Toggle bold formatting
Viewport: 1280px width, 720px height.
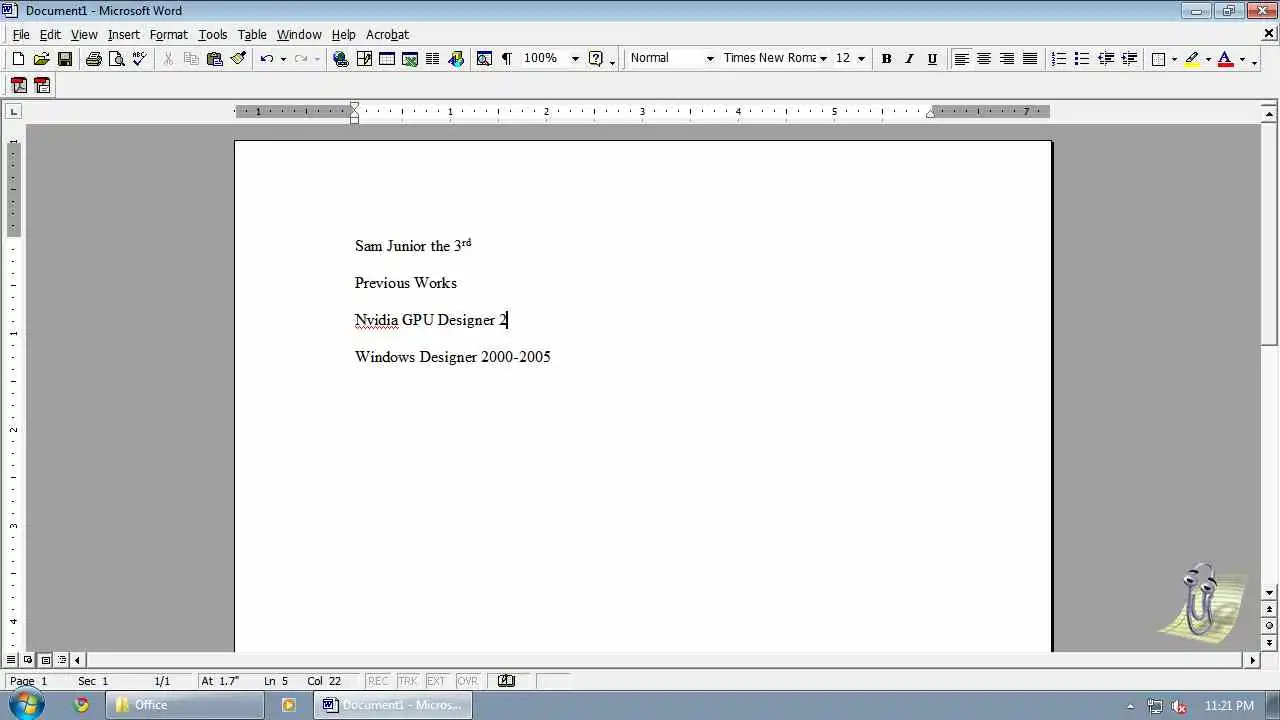point(886,59)
